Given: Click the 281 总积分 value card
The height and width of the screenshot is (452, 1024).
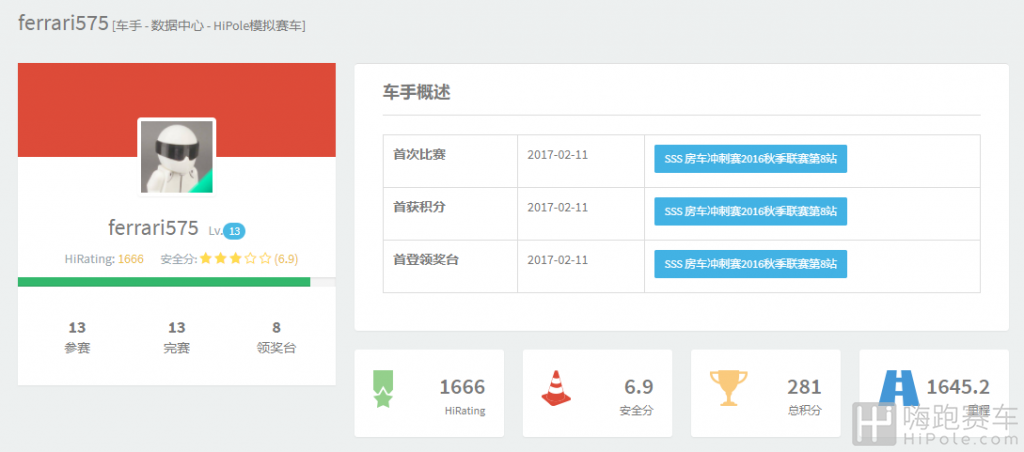Looking at the screenshot, I should click(766, 393).
